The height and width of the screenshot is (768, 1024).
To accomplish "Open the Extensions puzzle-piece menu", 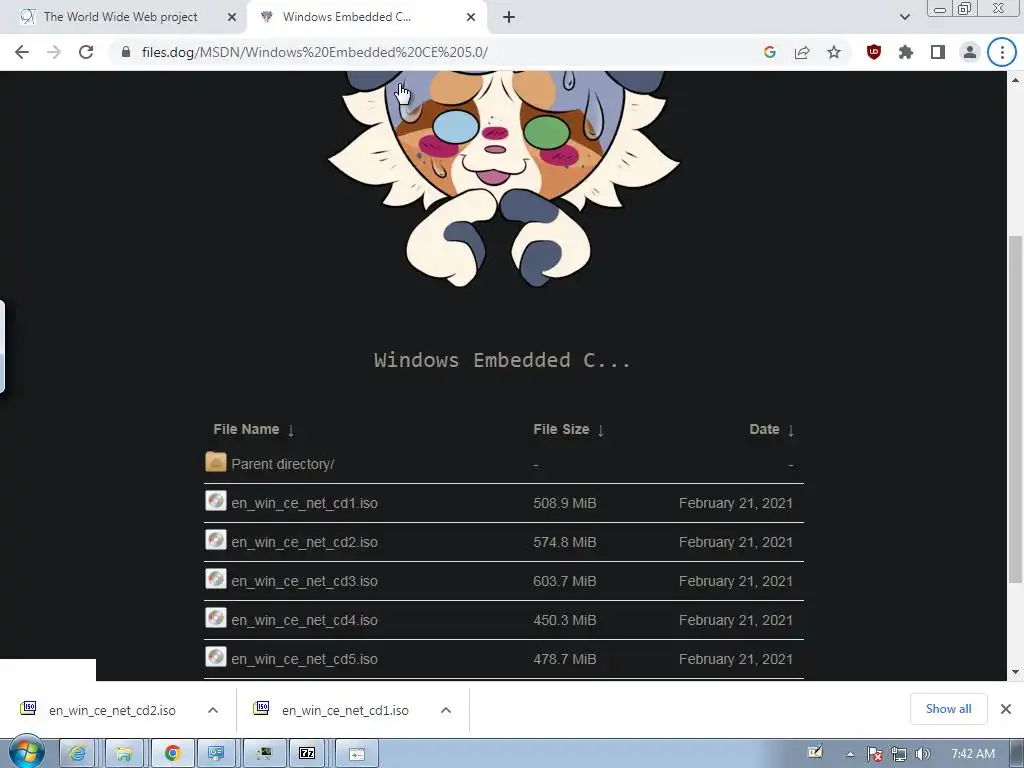I will (906, 52).
